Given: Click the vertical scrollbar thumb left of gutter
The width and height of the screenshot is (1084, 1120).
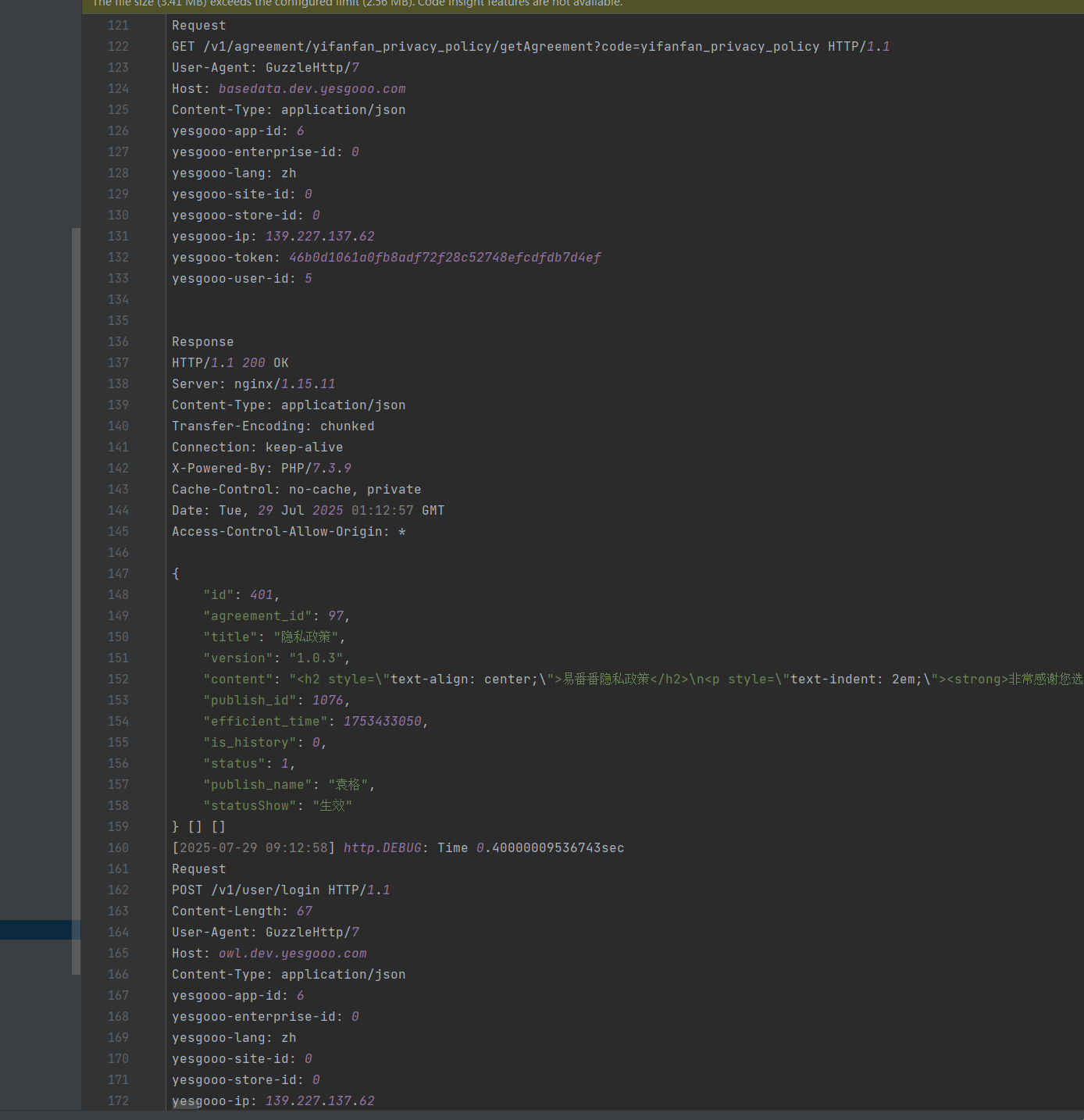Looking at the screenshot, I should [76, 601].
